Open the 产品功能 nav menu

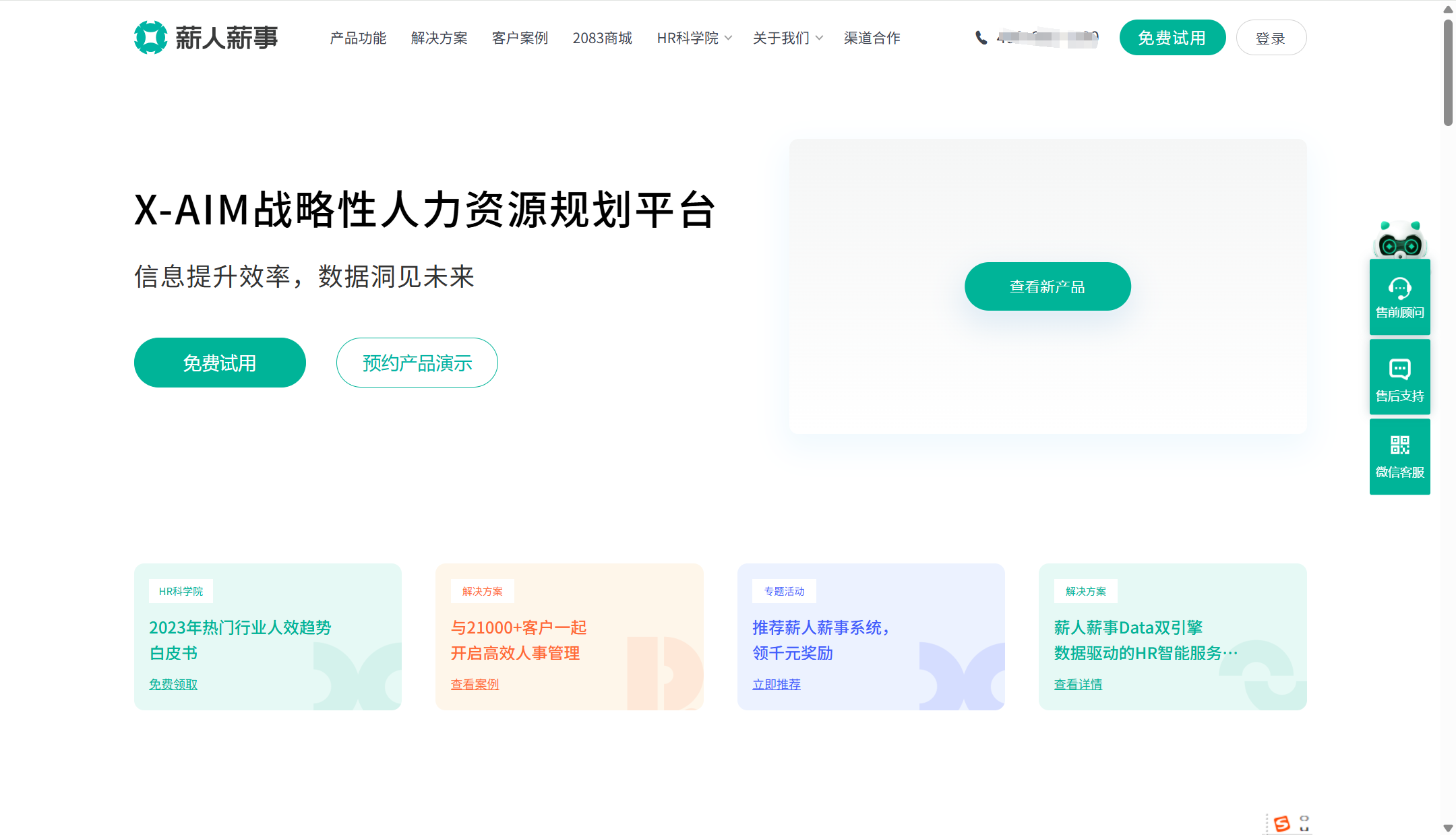click(357, 38)
